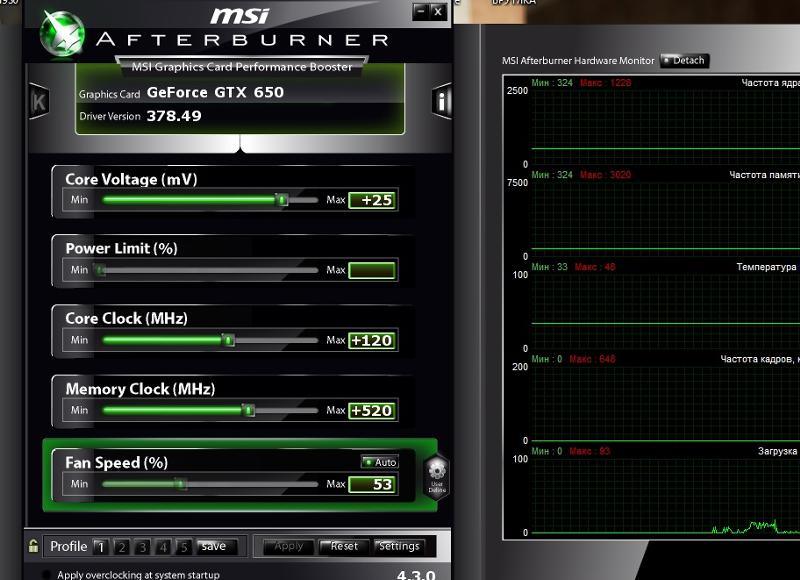800x580 pixels.
Task: Click the Макс : 48 temperature reading
Action: pos(595,267)
